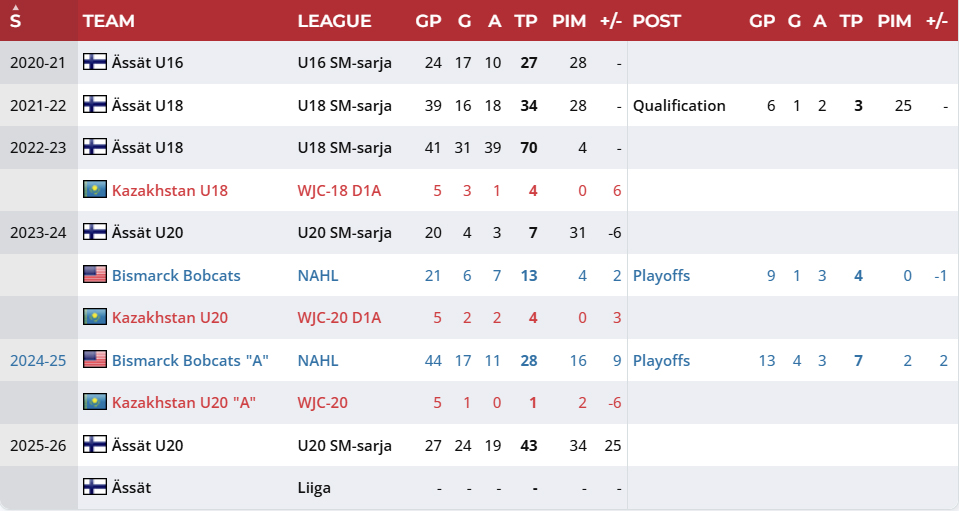Click Finland flag in the Liiga row

click(95, 488)
